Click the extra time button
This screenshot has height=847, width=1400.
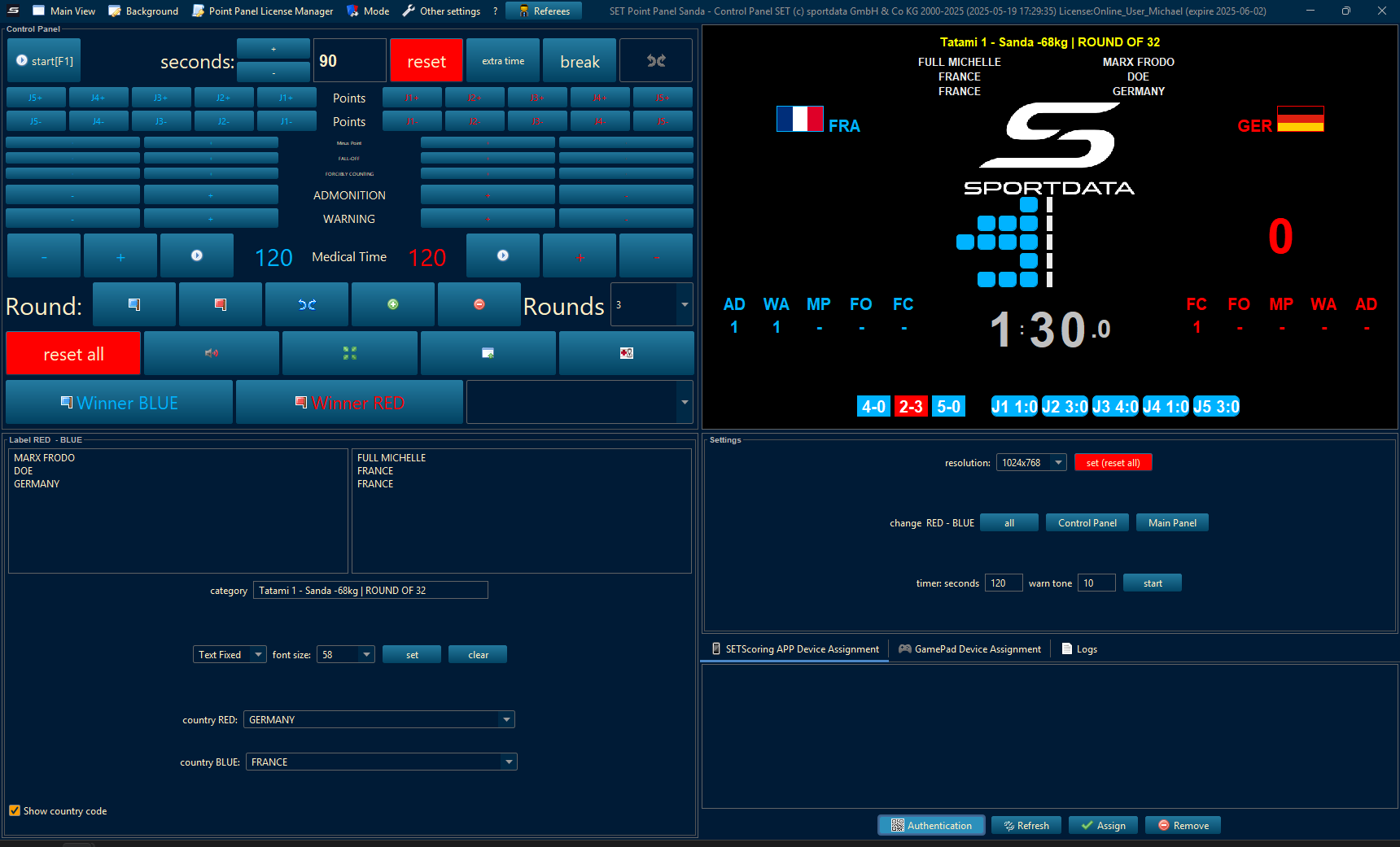[503, 61]
